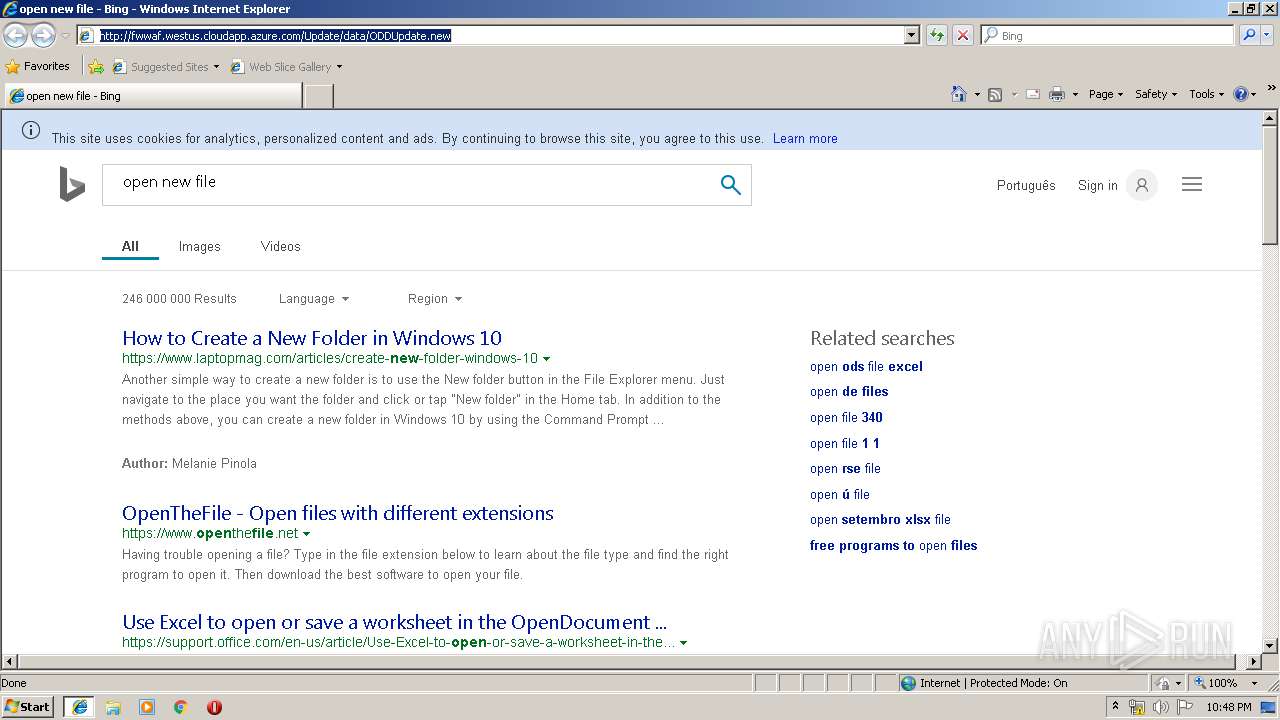The width and height of the screenshot is (1280, 720).
Task: Show hidden system tray icons
Action: click(x=1115, y=707)
